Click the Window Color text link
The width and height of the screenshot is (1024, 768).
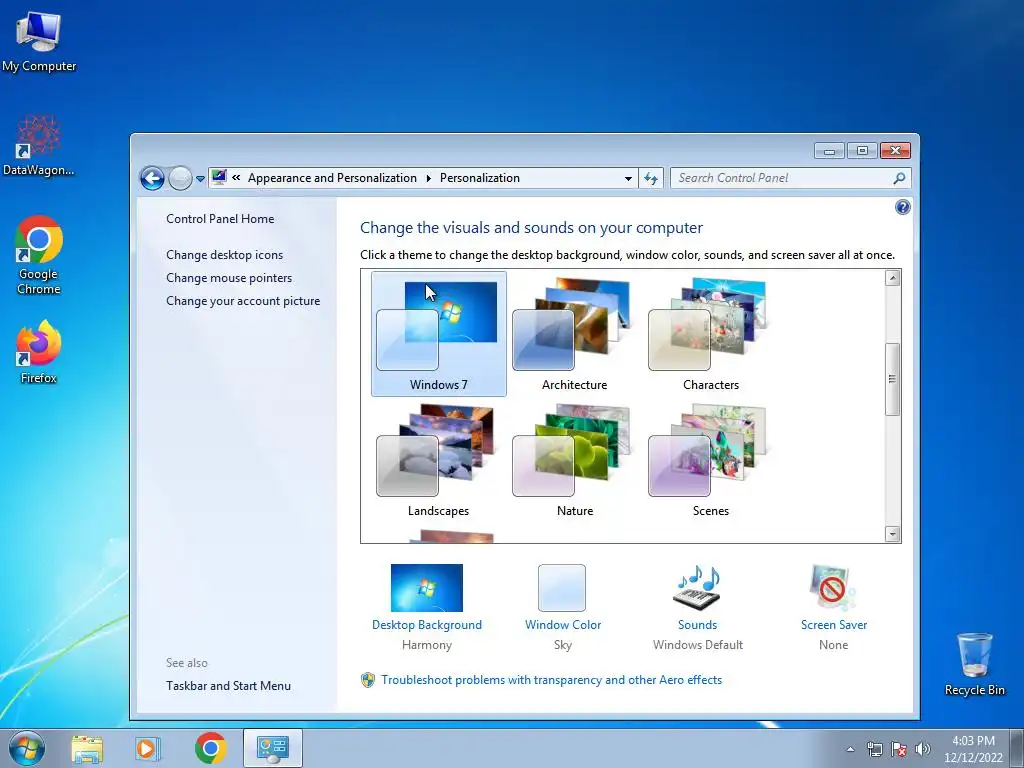563,625
